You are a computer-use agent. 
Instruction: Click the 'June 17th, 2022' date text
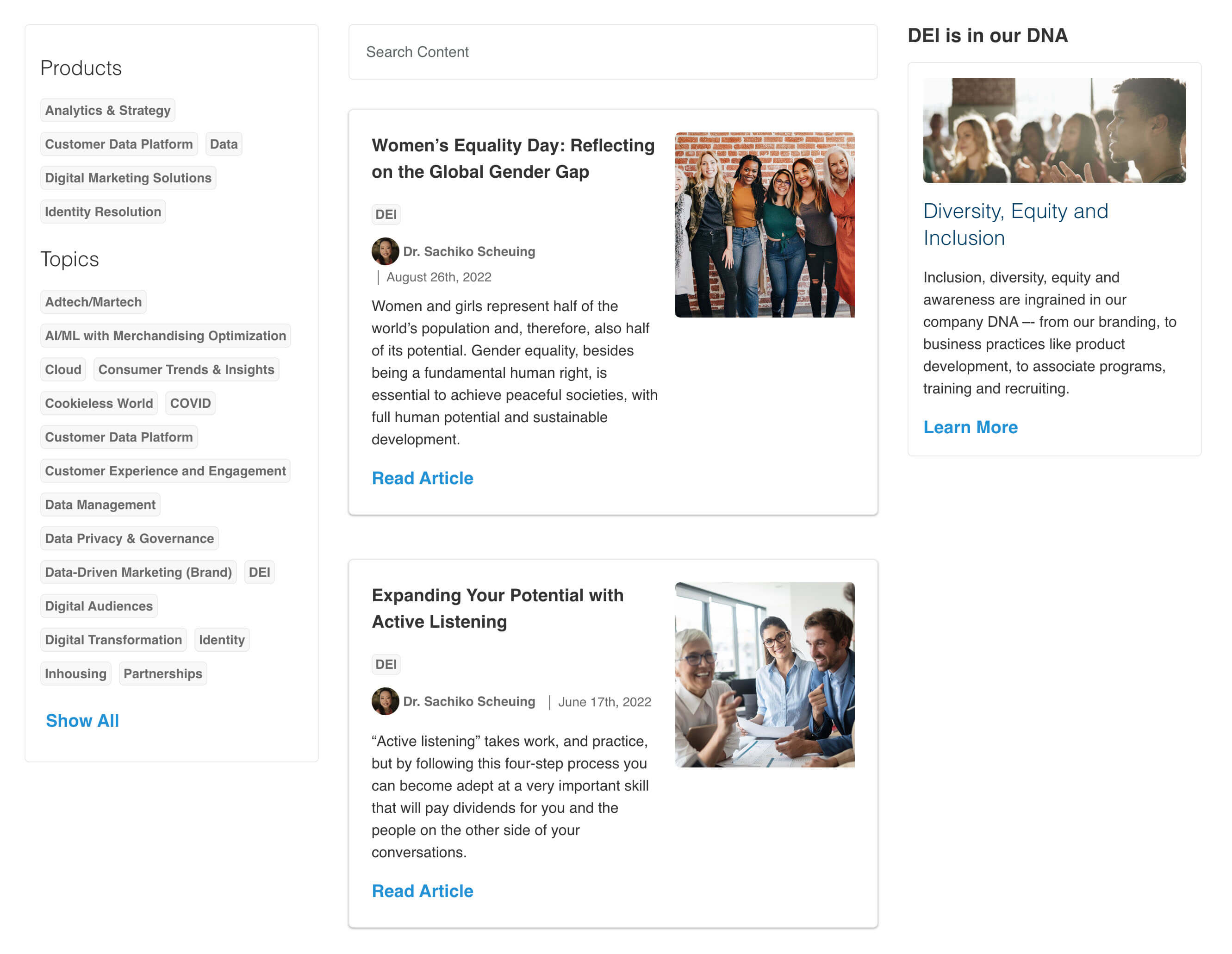point(605,703)
